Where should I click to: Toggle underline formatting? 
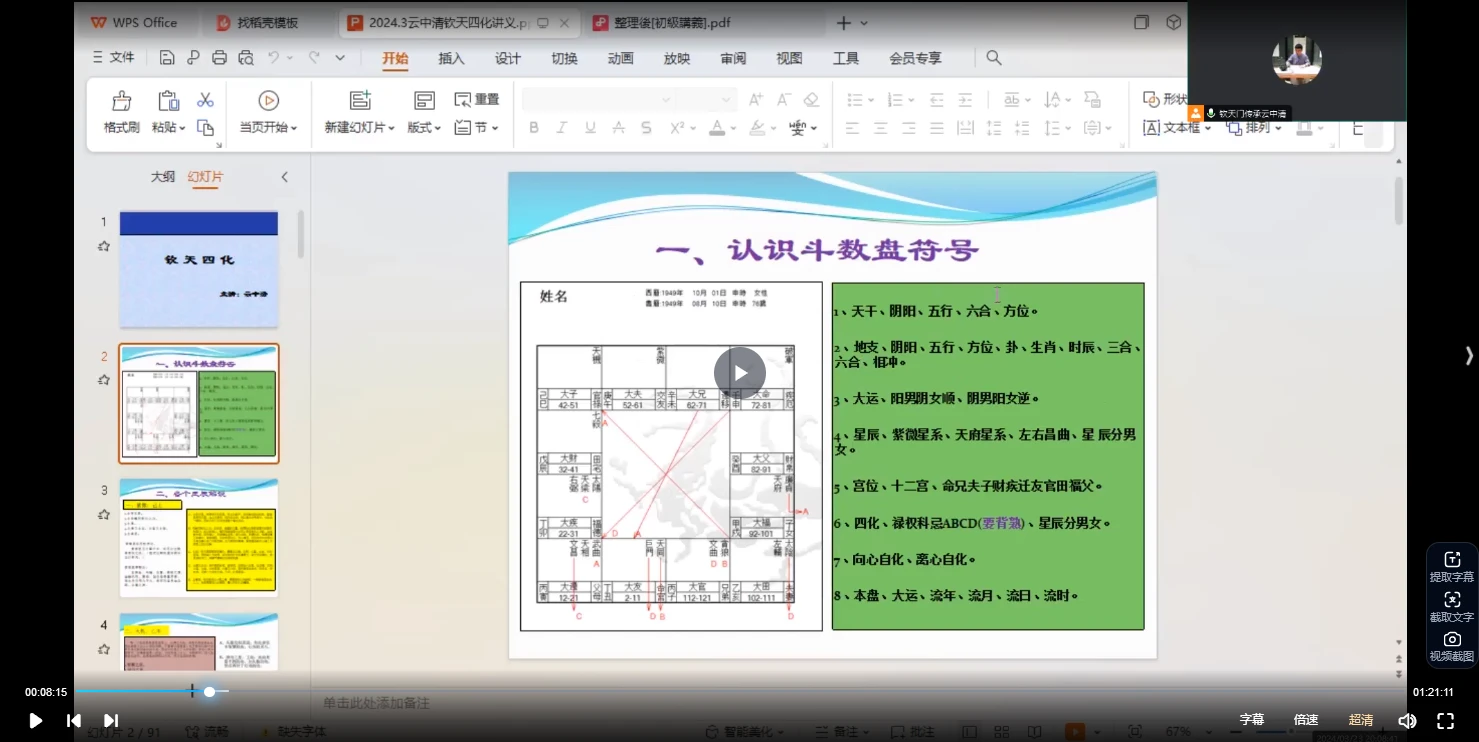coord(590,127)
